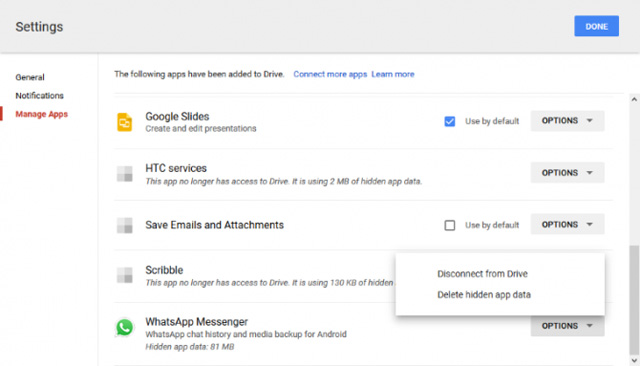This screenshot has height=366, width=640.
Task: Click the HTC services placeholder icon
Action: (124, 174)
